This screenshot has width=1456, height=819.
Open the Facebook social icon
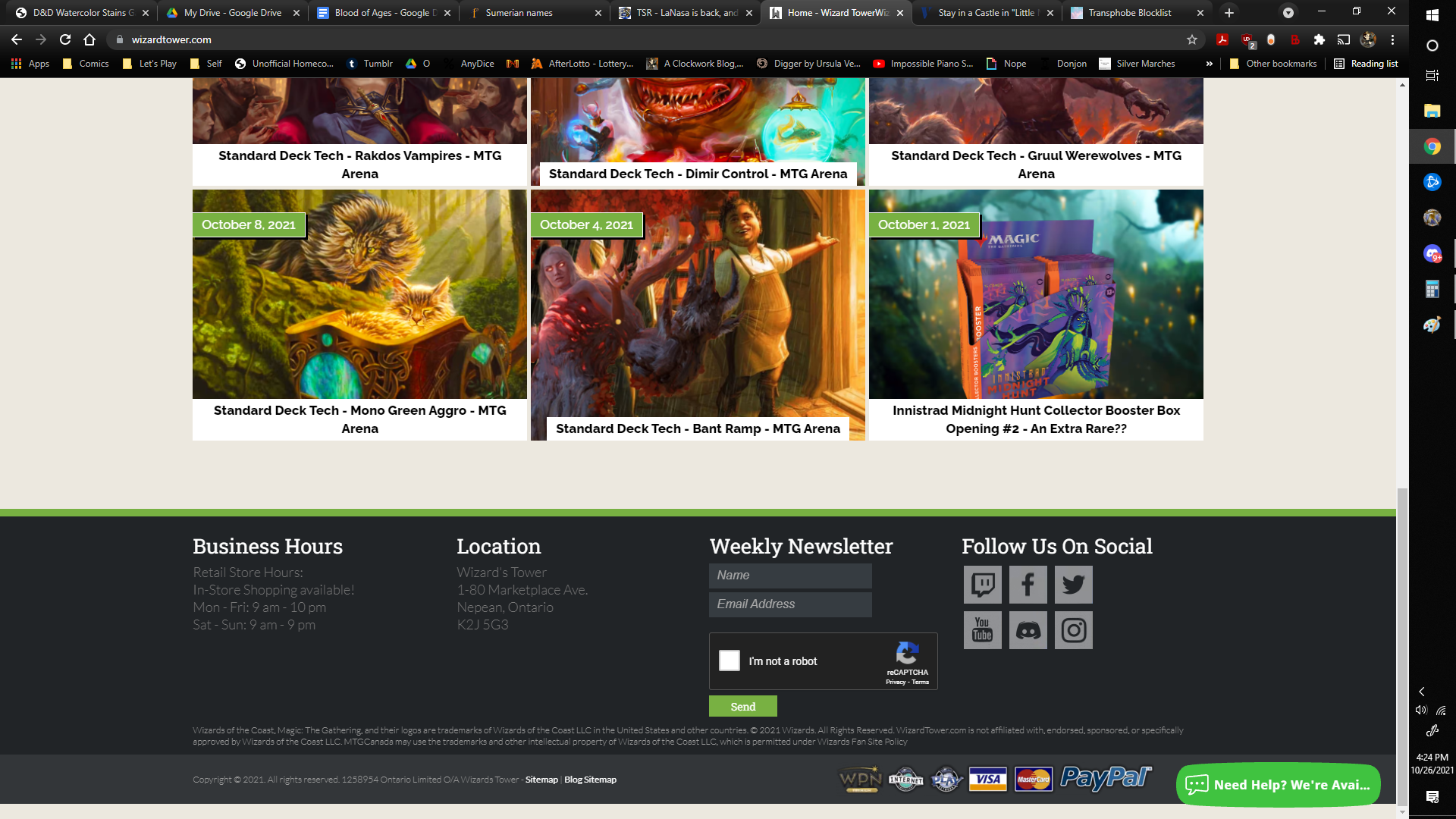pos(1028,585)
